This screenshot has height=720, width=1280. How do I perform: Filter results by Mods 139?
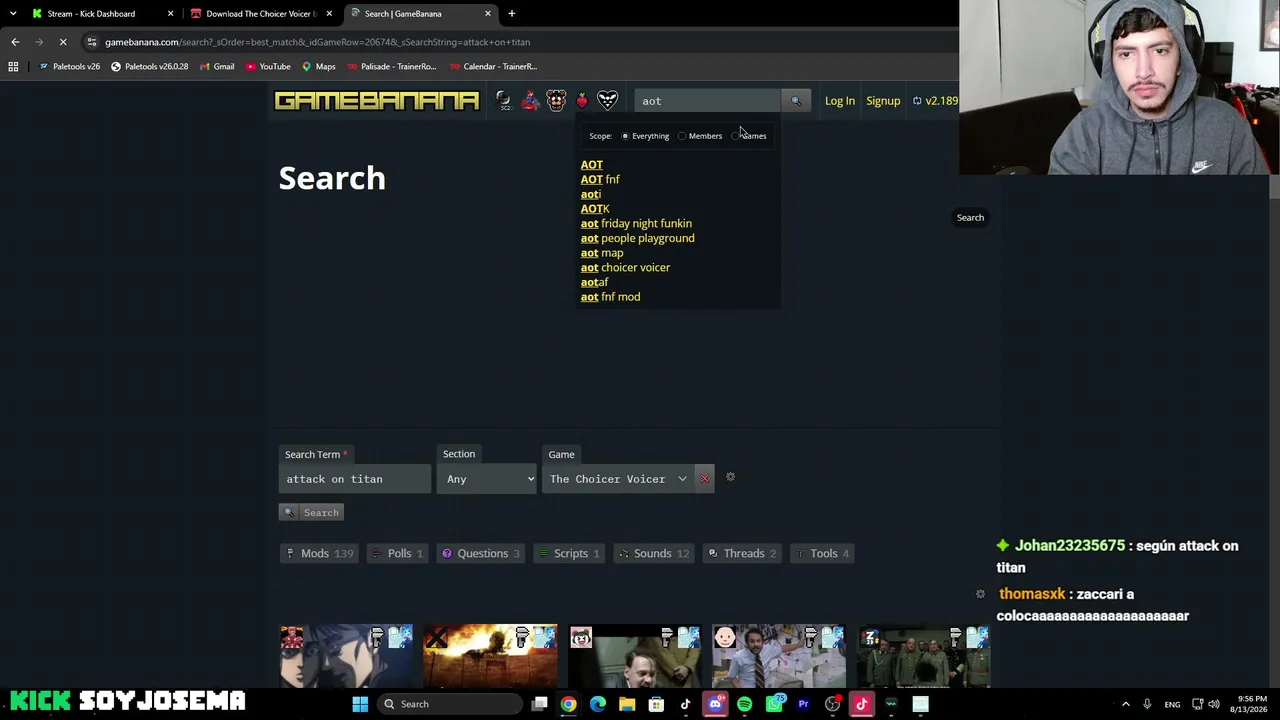[x=319, y=553]
